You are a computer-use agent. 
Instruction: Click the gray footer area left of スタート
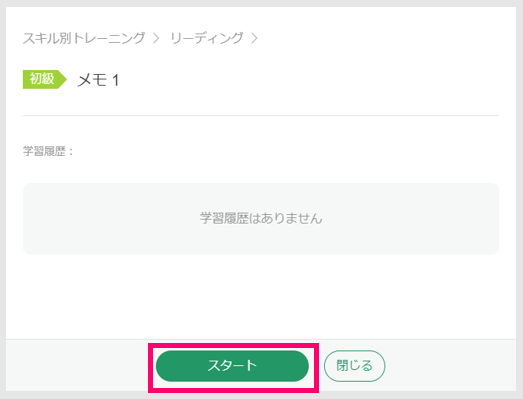[x=77, y=366]
